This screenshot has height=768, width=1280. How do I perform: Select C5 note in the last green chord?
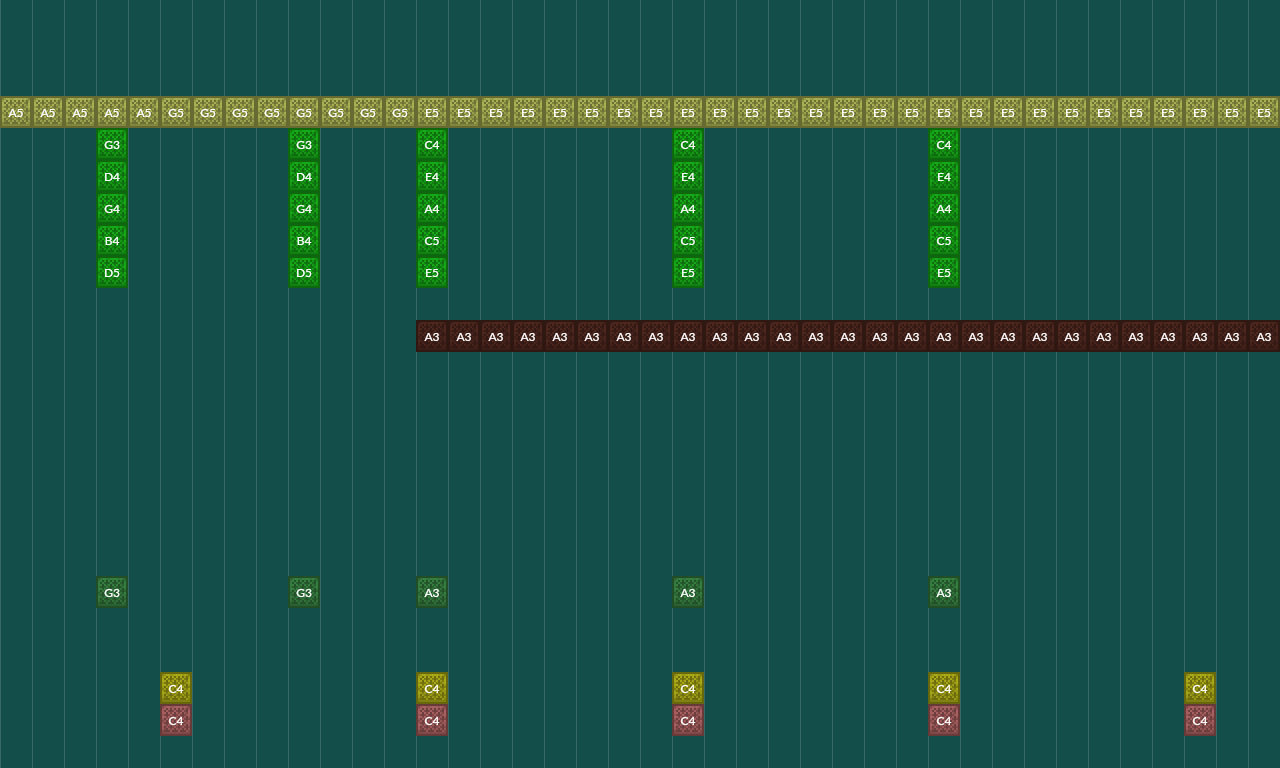944,241
